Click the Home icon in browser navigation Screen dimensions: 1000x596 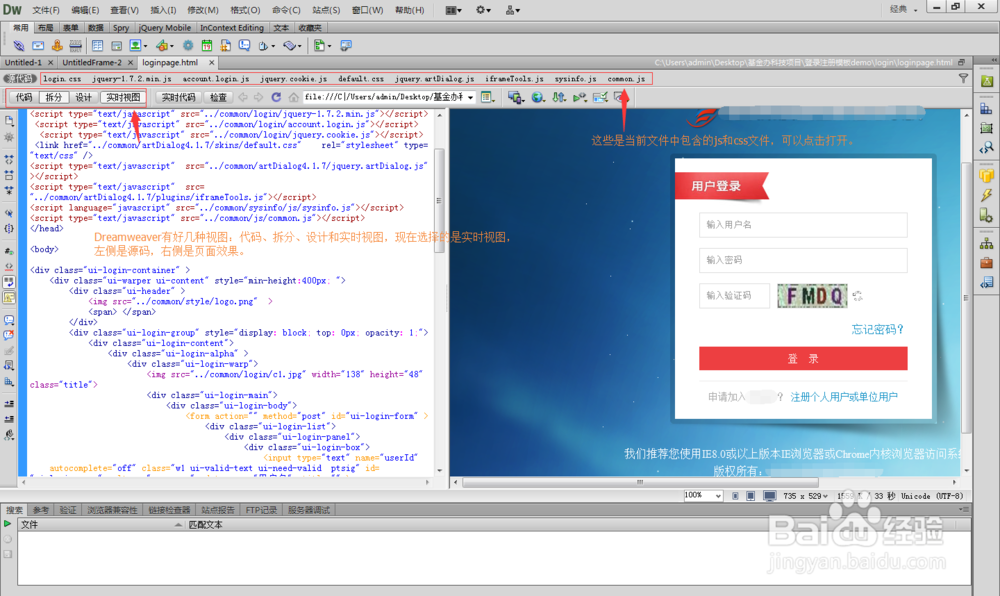coord(293,97)
